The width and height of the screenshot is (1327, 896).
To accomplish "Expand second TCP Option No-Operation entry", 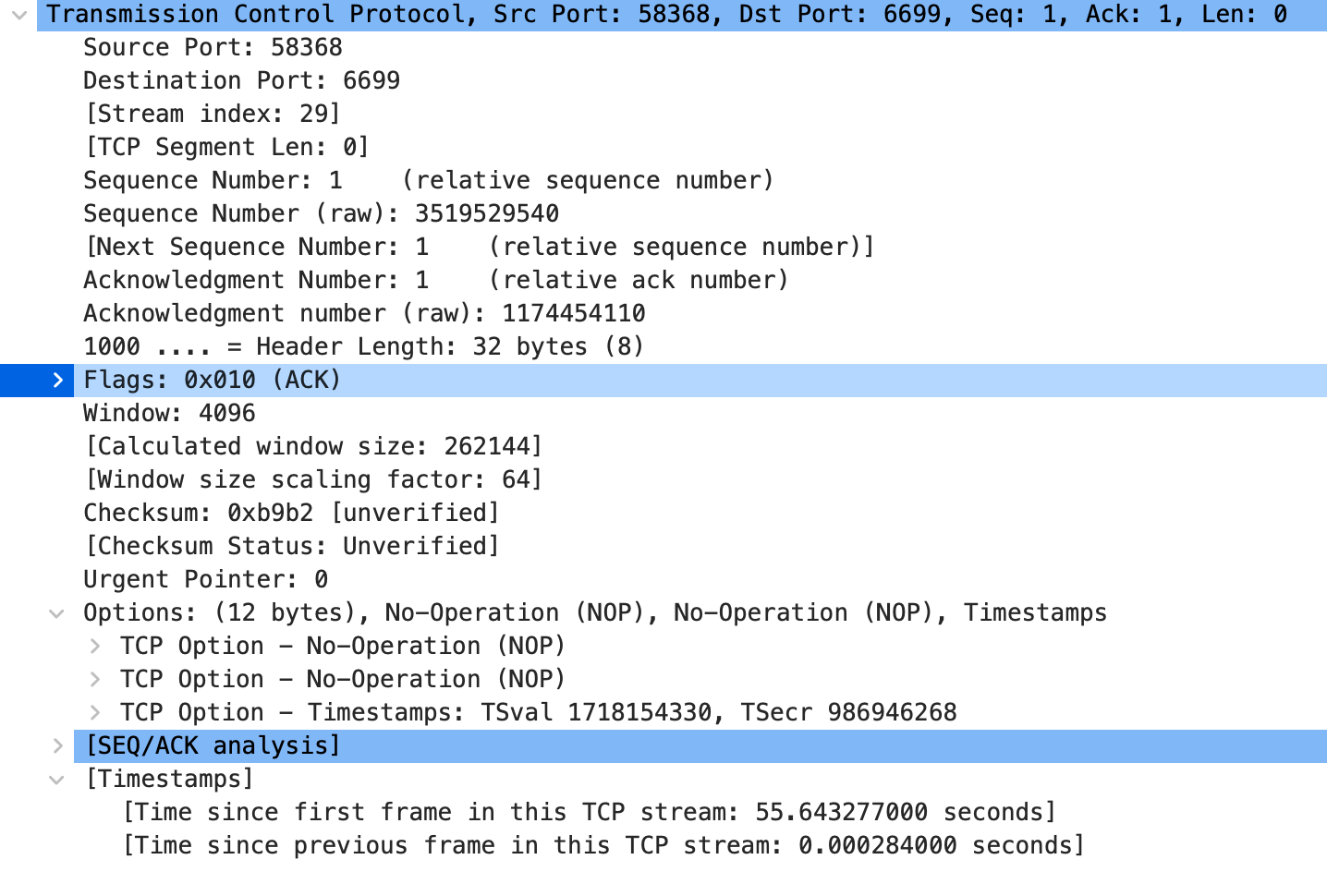I will point(94,680).
